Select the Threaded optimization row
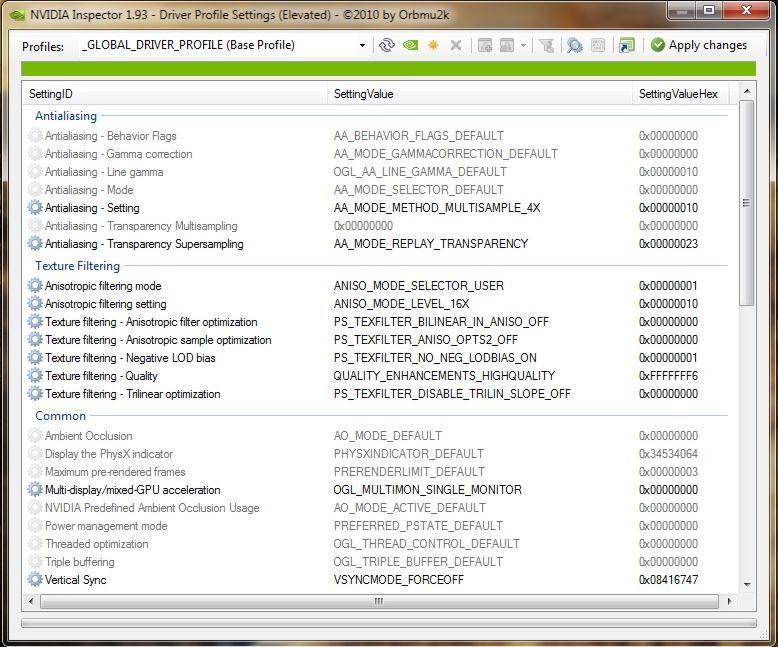This screenshot has height=647, width=778. (376, 544)
